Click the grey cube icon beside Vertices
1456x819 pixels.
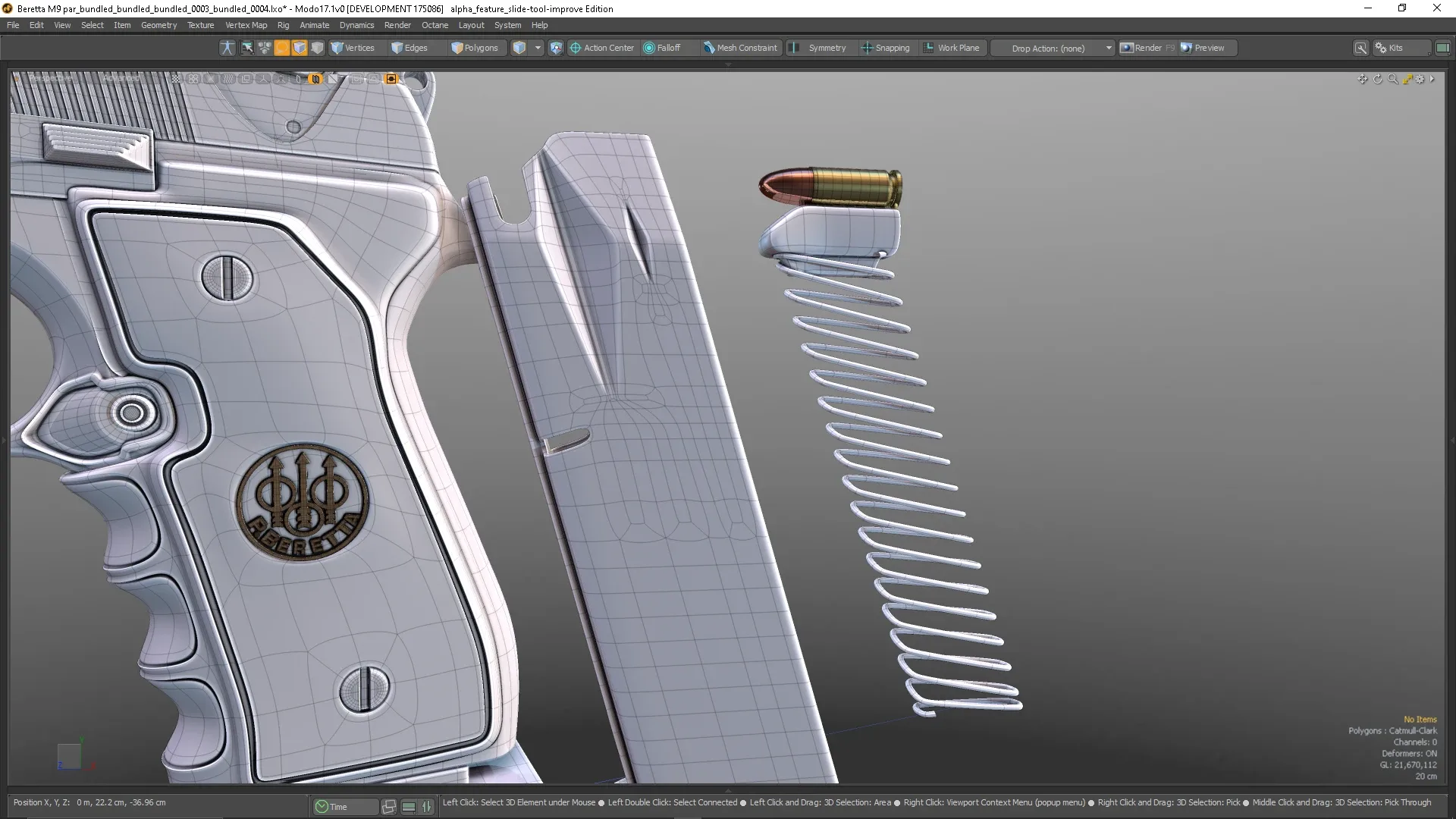(x=317, y=48)
